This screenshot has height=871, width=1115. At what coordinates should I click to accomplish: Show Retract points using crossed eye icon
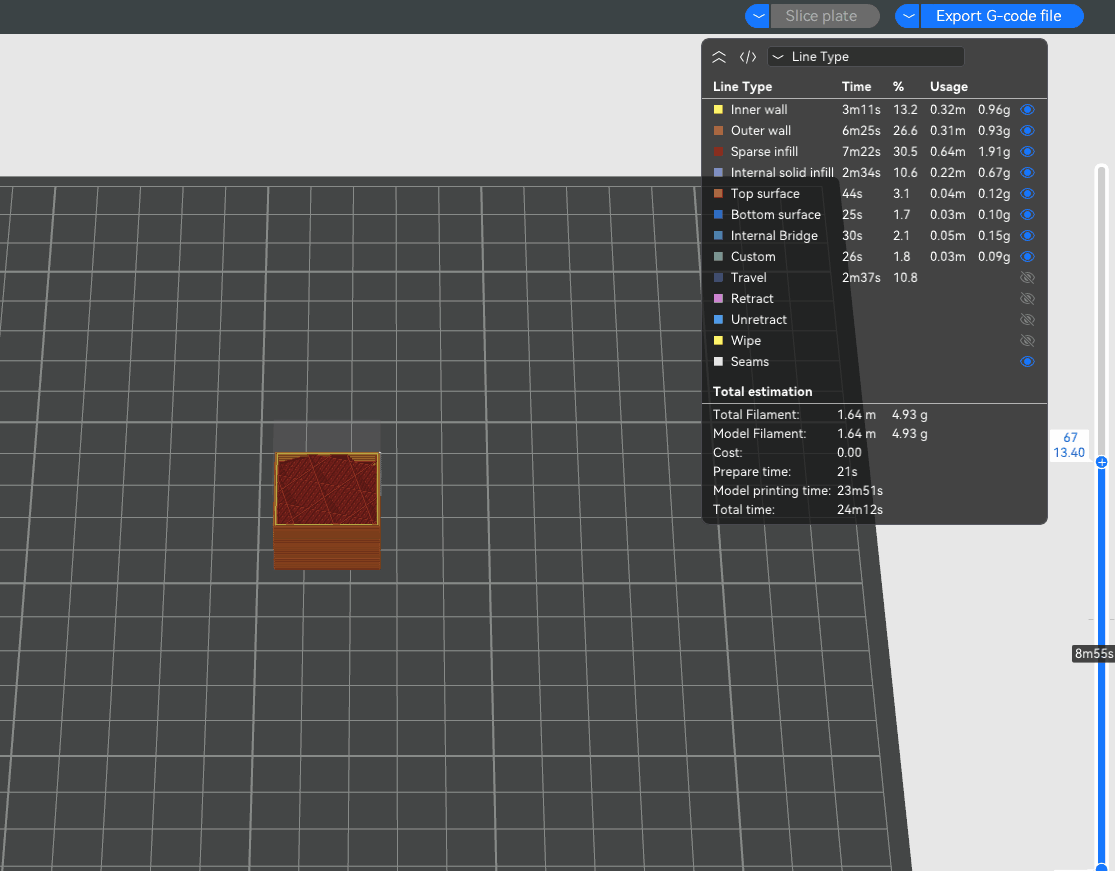[1027, 299]
